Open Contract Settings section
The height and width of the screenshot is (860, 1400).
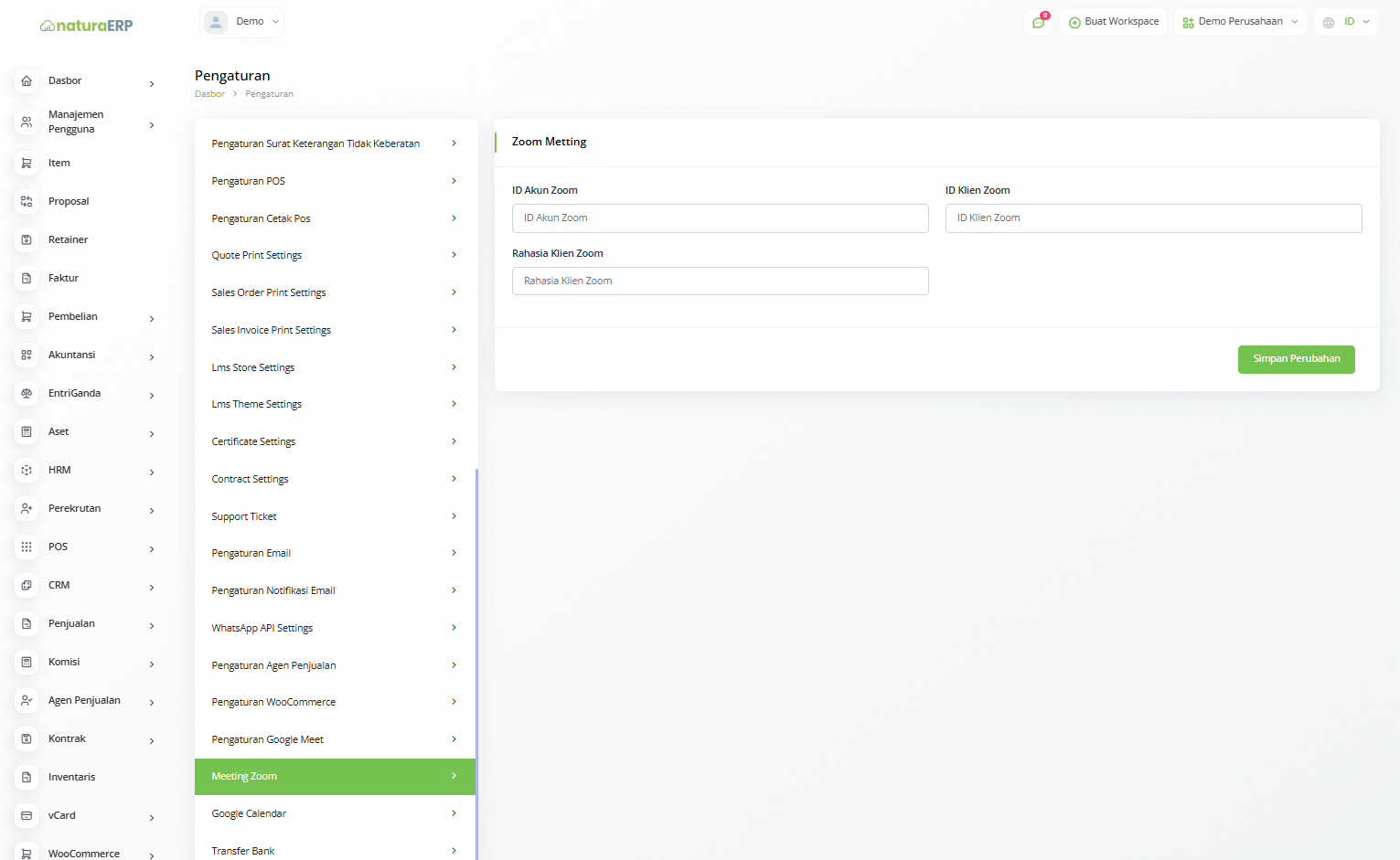click(x=335, y=479)
